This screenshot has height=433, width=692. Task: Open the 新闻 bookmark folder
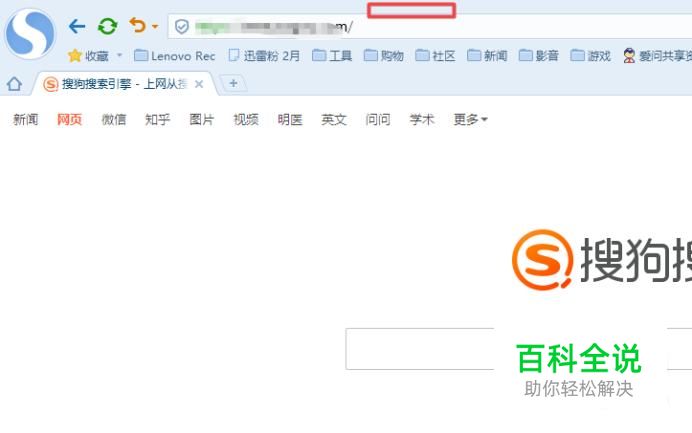[x=487, y=56]
